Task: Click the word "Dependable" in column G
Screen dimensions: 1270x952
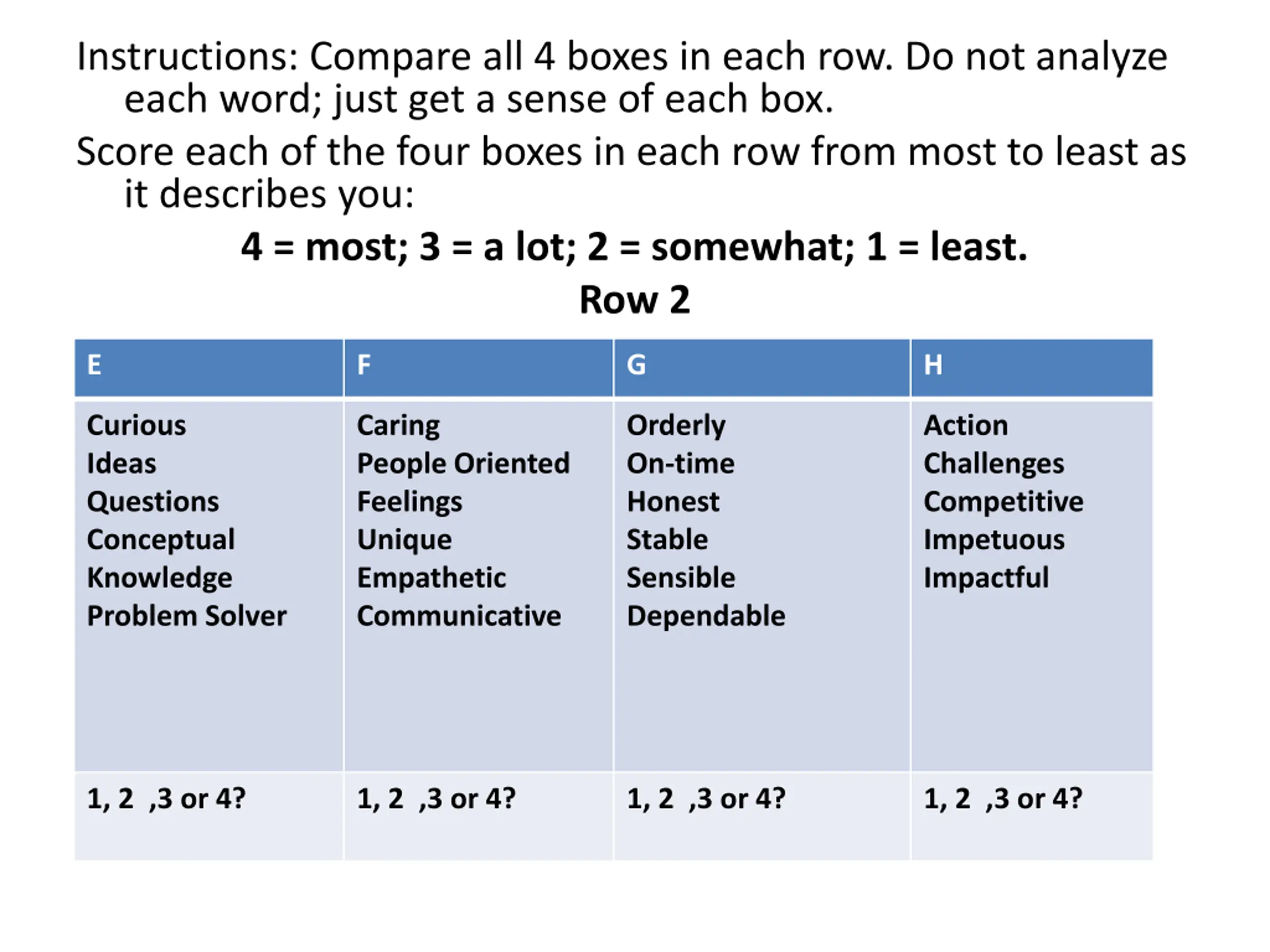Action: (705, 616)
